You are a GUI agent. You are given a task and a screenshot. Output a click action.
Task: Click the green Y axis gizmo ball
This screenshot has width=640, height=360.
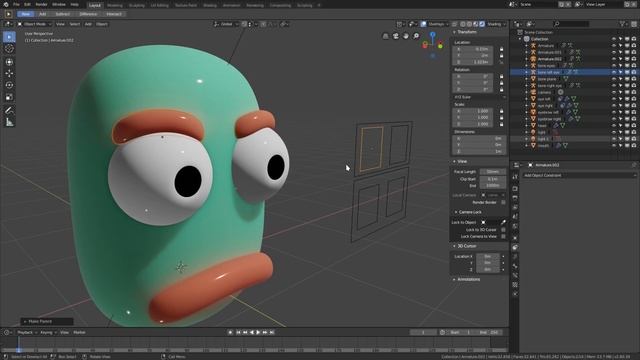[440, 46]
